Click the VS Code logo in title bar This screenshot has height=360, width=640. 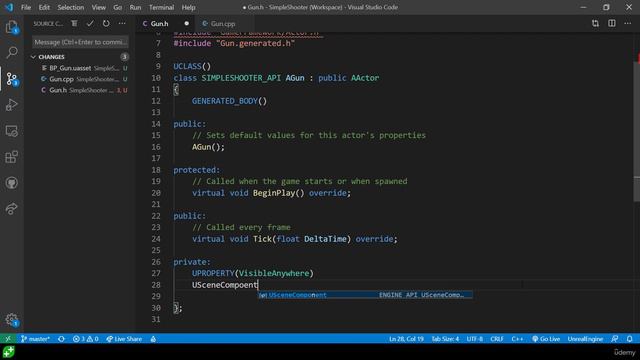pyautogui.click(x=9, y=7)
